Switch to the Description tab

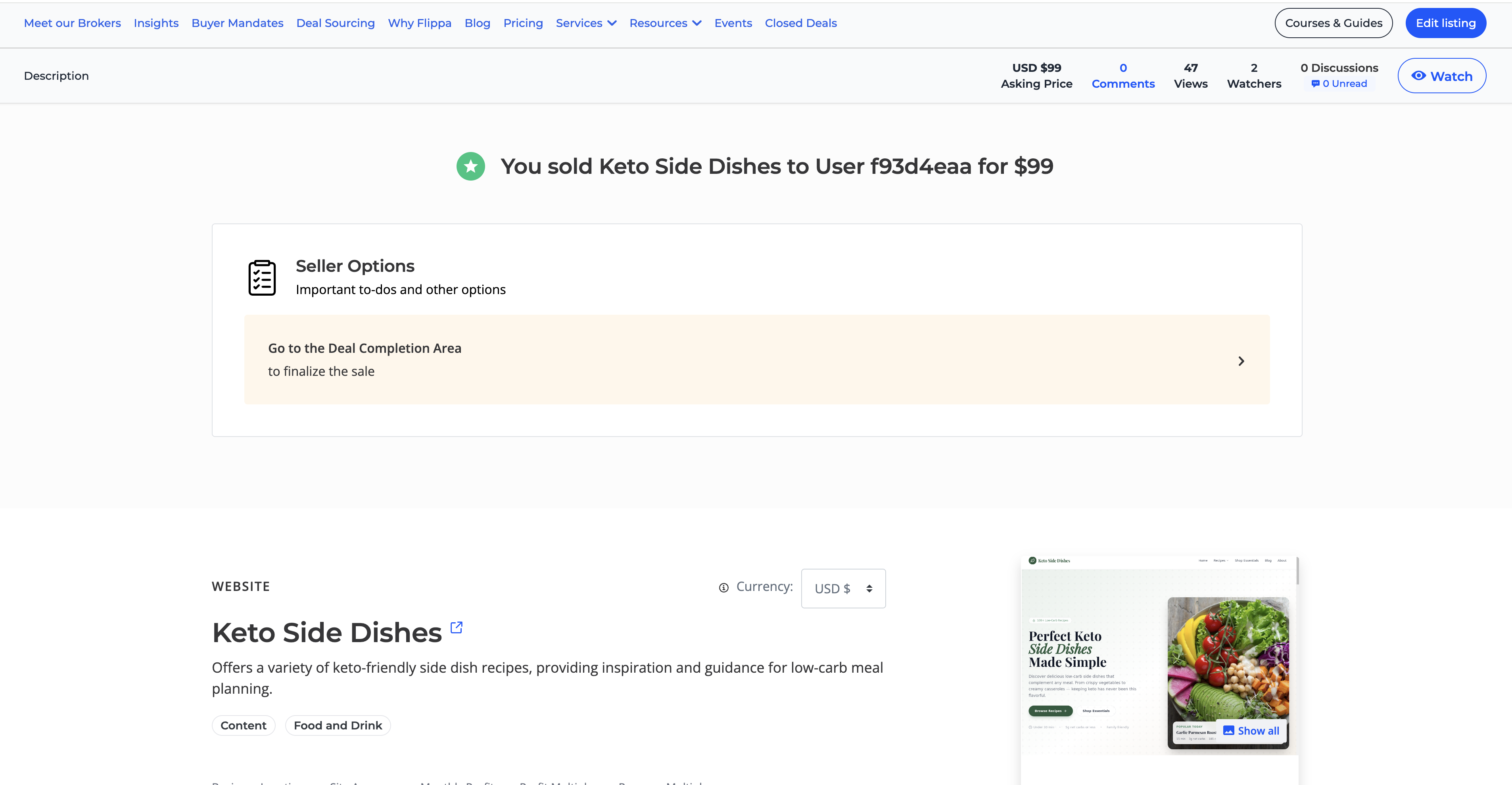pyautogui.click(x=56, y=75)
